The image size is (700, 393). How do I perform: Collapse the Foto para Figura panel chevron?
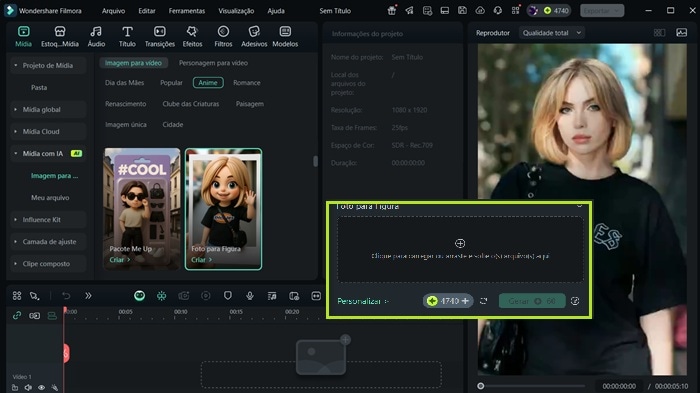click(x=579, y=205)
